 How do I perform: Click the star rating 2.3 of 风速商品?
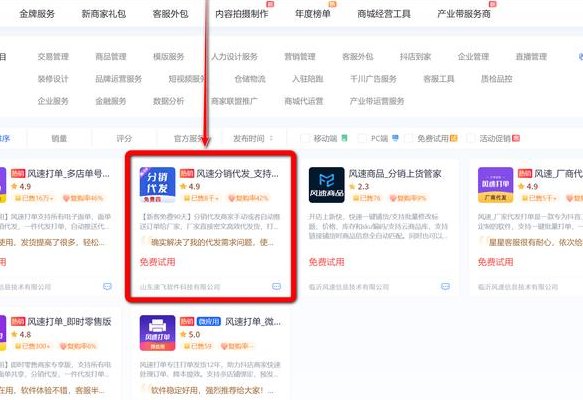pyautogui.click(x=359, y=186)
